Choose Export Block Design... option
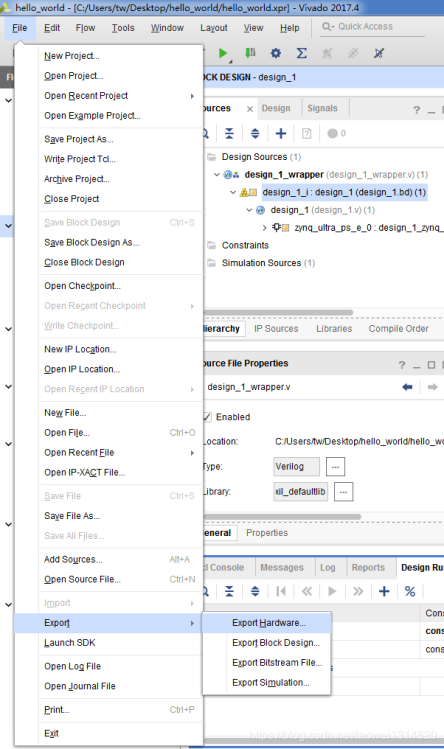The height and width of the screenshot is (749, 444). pyautogui.click(x=267, y=643)
